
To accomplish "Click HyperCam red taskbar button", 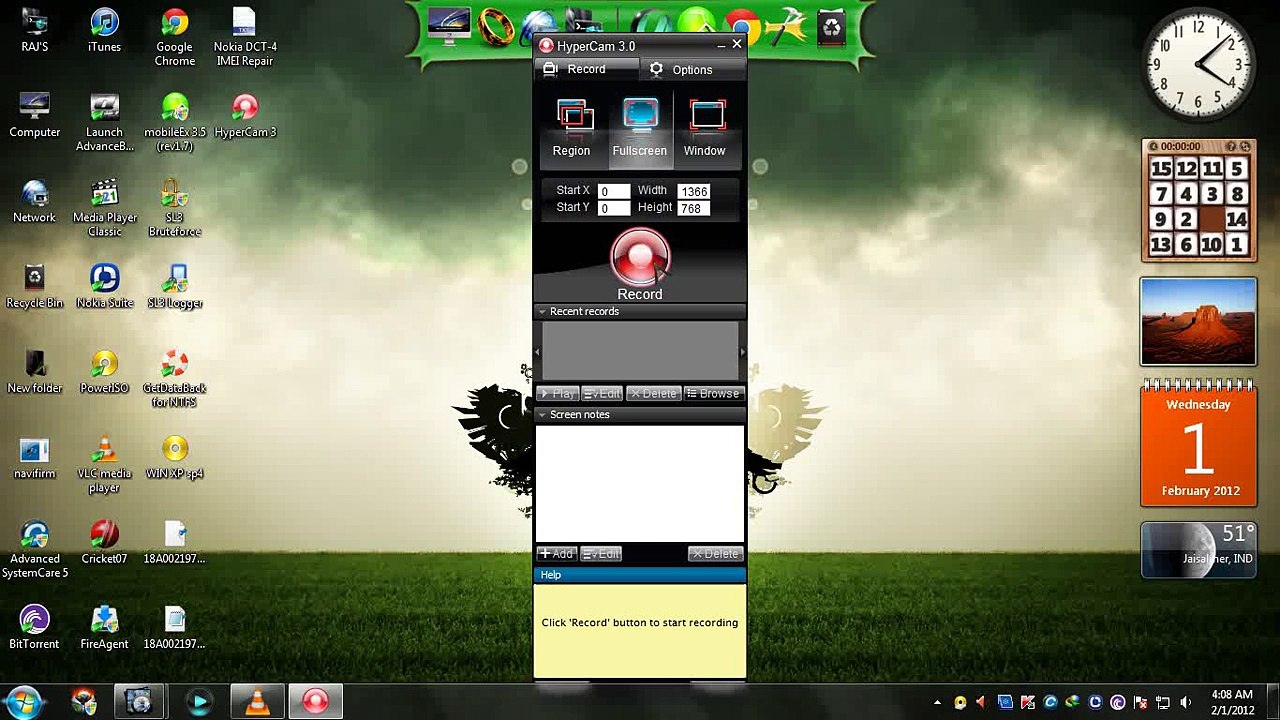I will tap(315, 702).
